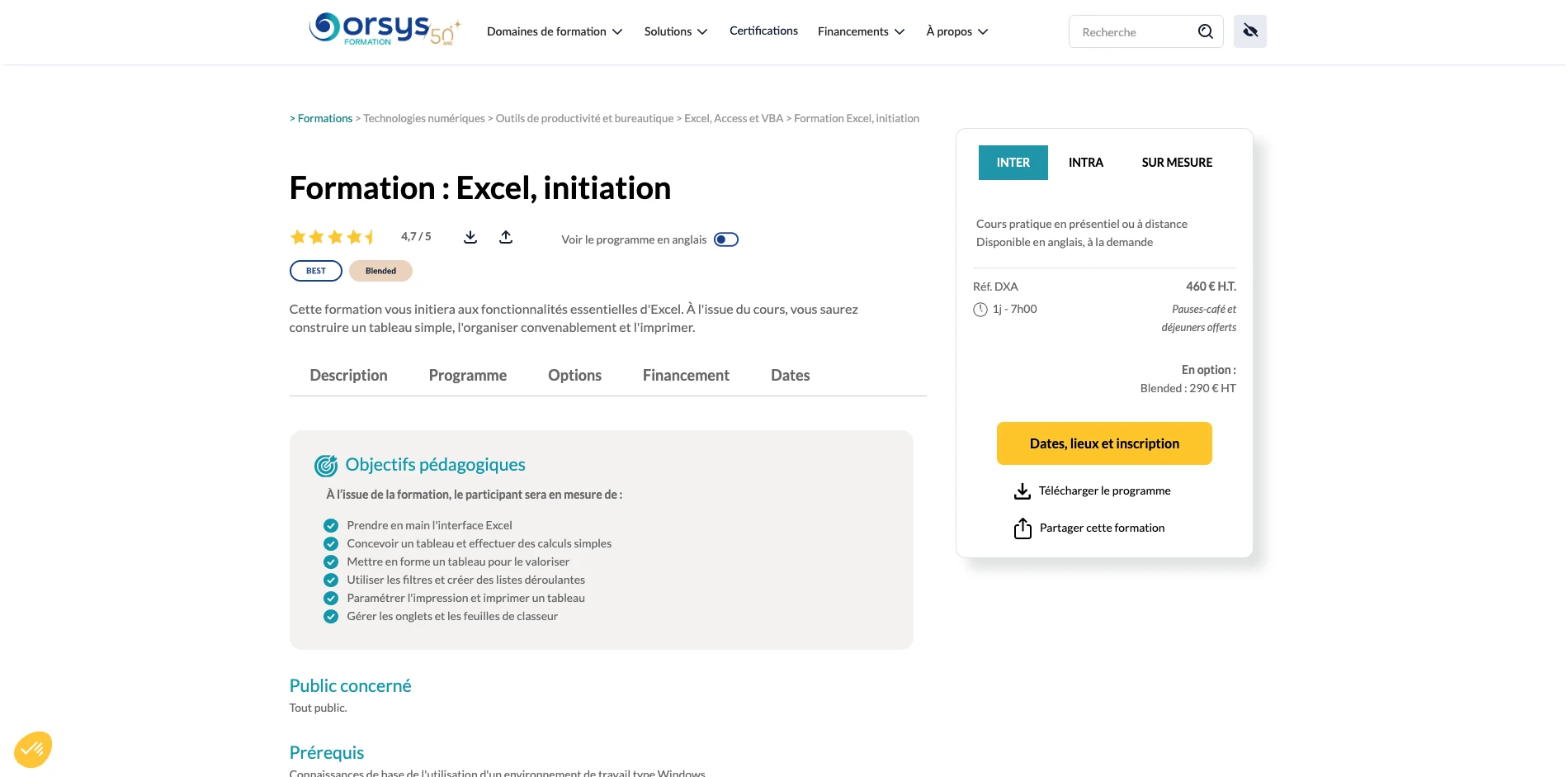
Task: Click check icon beside Utiliser les filtres
Action: (x=331, y=580)
